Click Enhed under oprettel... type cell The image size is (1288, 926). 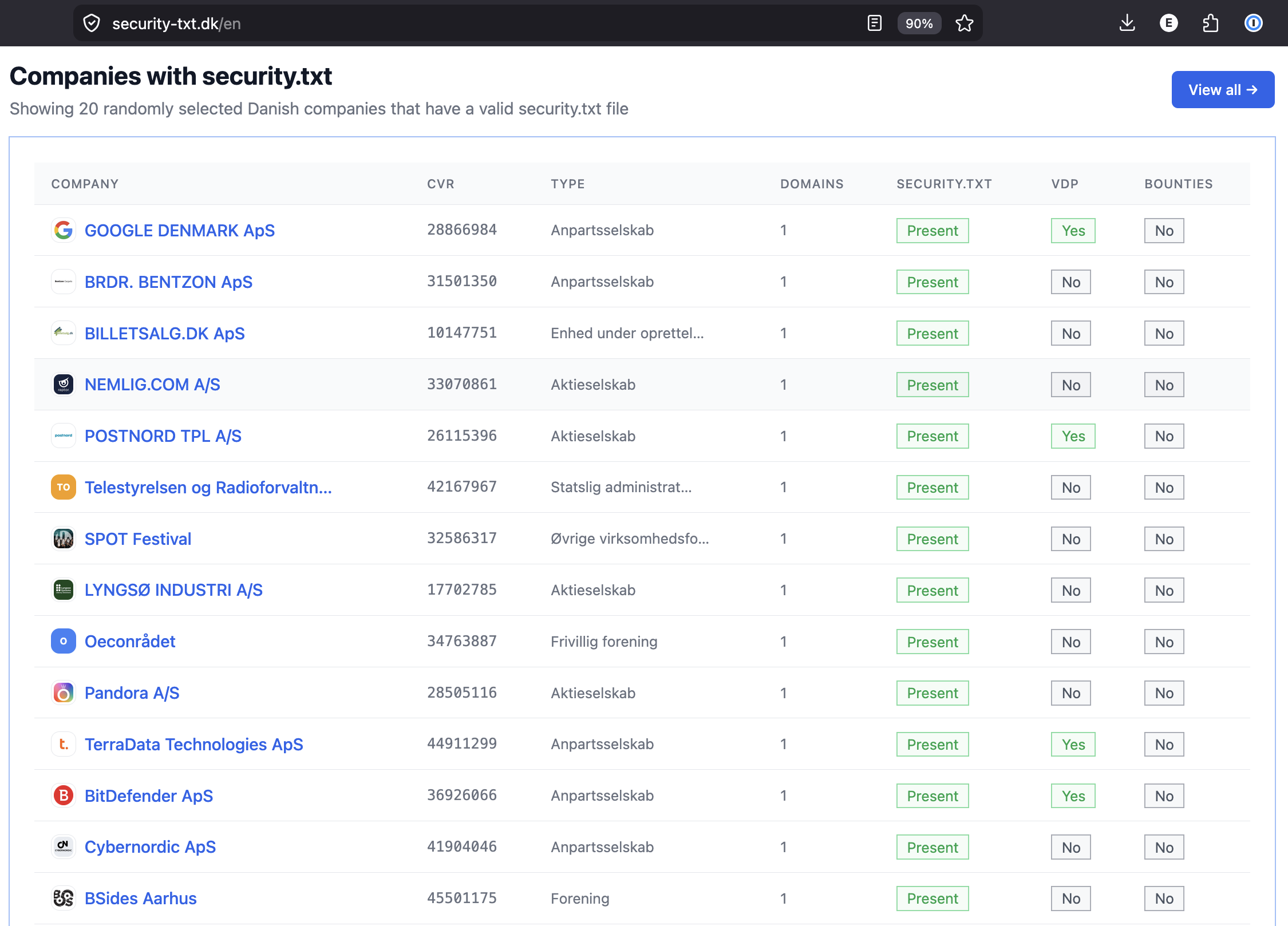coord(627,333)
